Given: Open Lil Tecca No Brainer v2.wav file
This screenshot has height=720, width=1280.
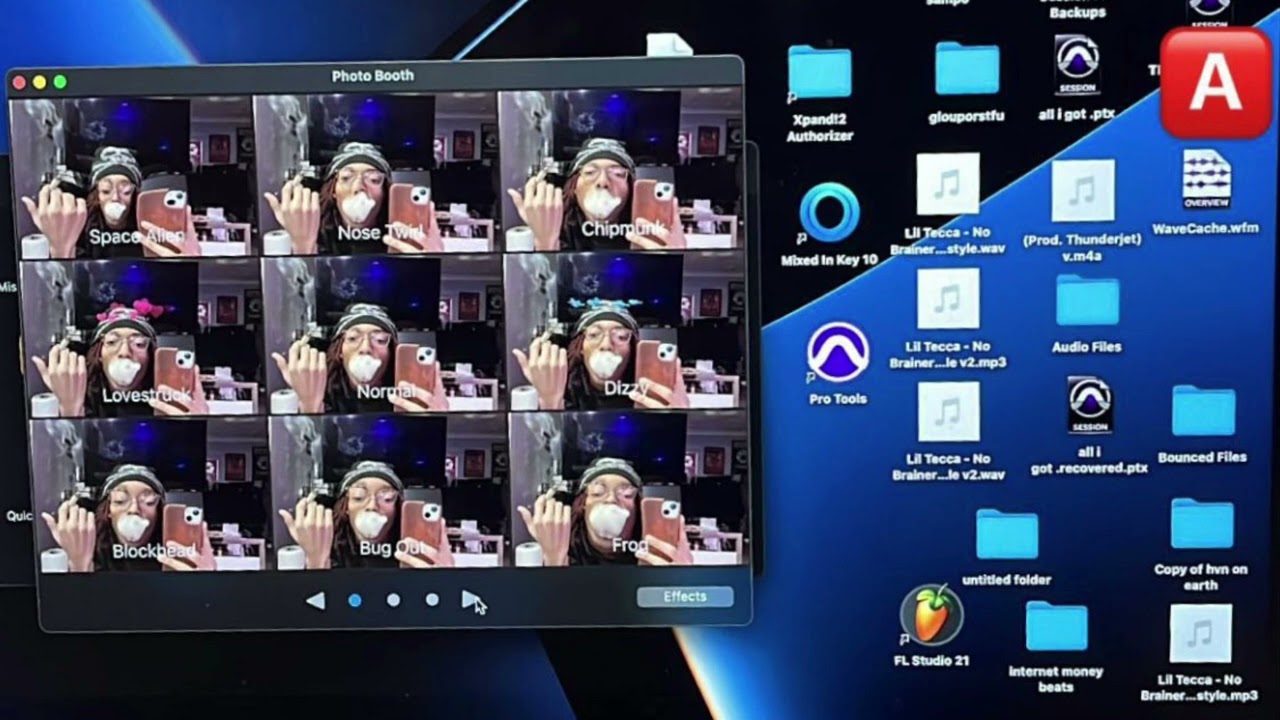Looking at the screenshot, I should [948, 411].
